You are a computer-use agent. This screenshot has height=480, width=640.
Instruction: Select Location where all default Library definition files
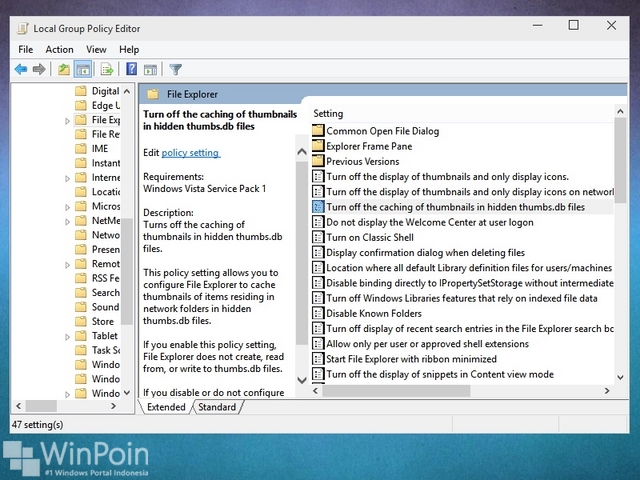pyautogui.click(x=462, y=268)
